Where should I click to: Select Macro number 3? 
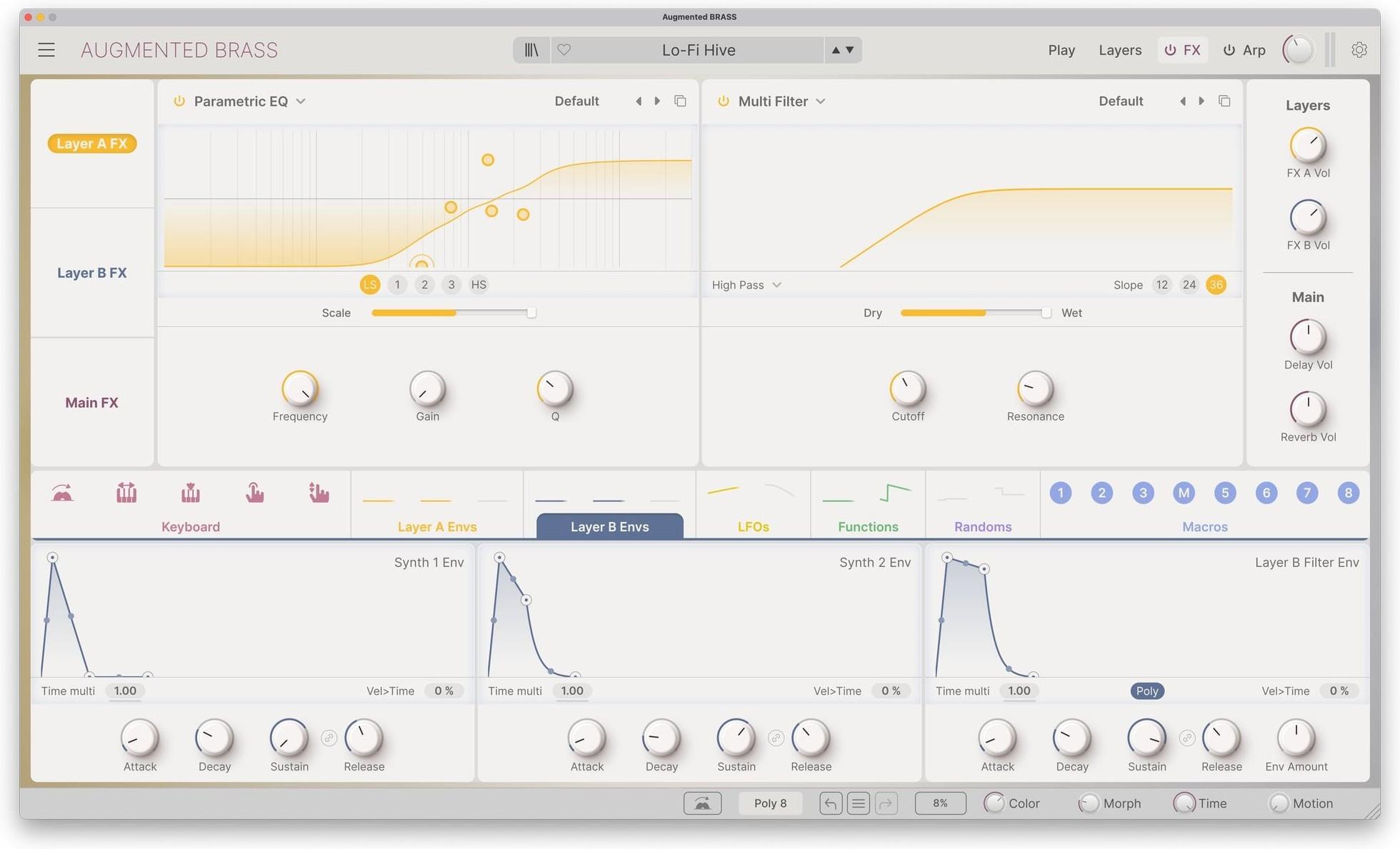pyautogui.click(x=1143, y=493)
